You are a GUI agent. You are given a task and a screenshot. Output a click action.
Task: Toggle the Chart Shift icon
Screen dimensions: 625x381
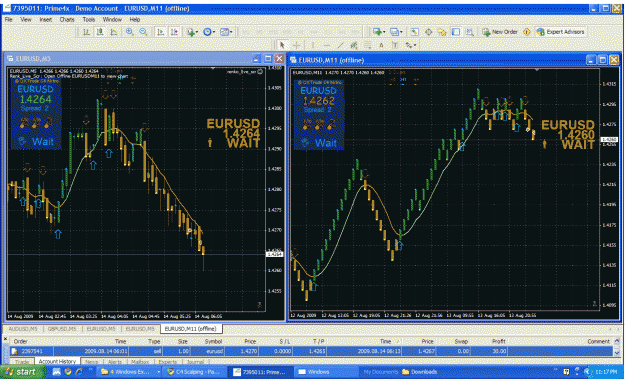pos(174,32)
